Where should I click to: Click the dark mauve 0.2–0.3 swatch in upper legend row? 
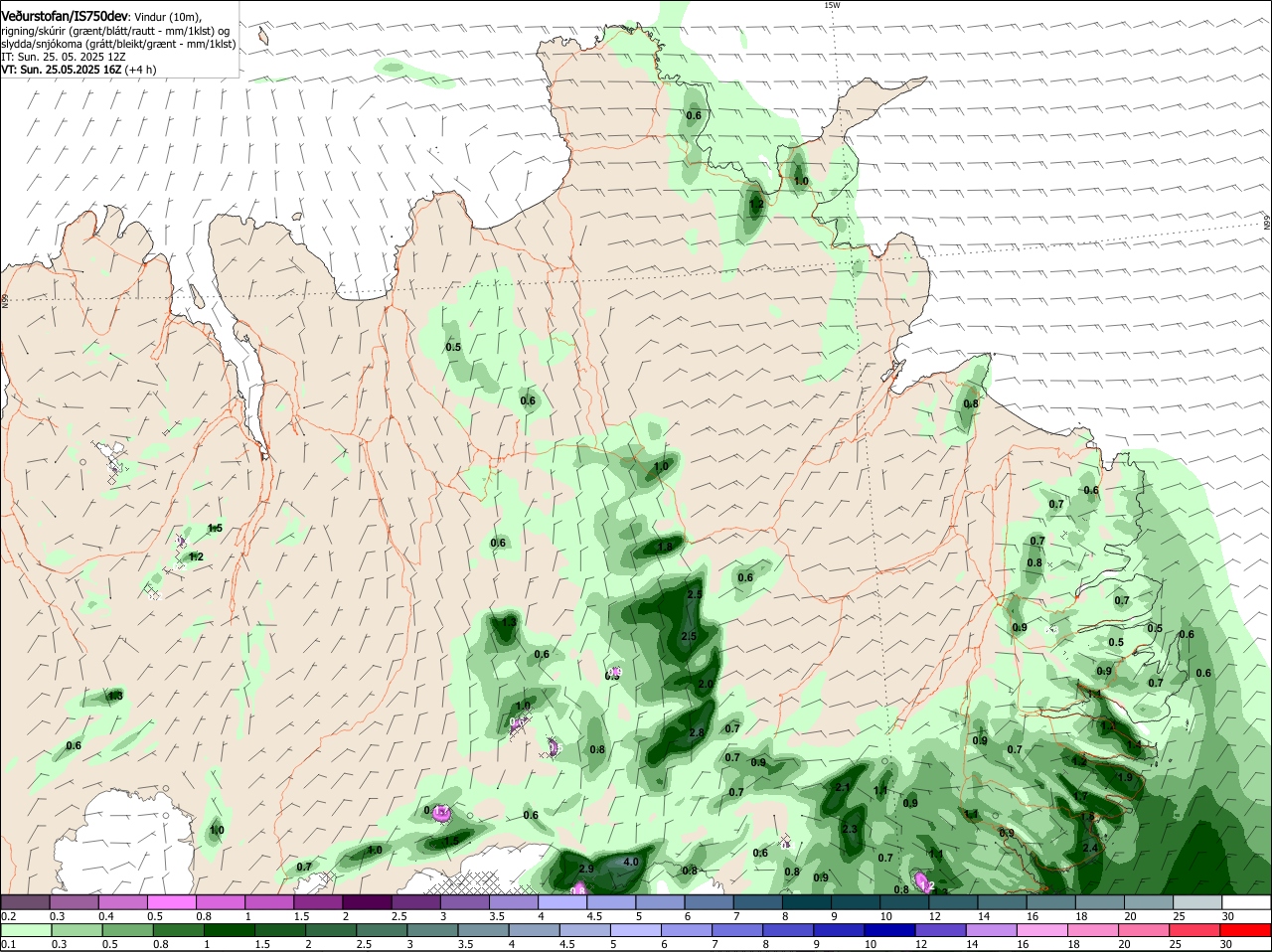[x=25, y=902]
